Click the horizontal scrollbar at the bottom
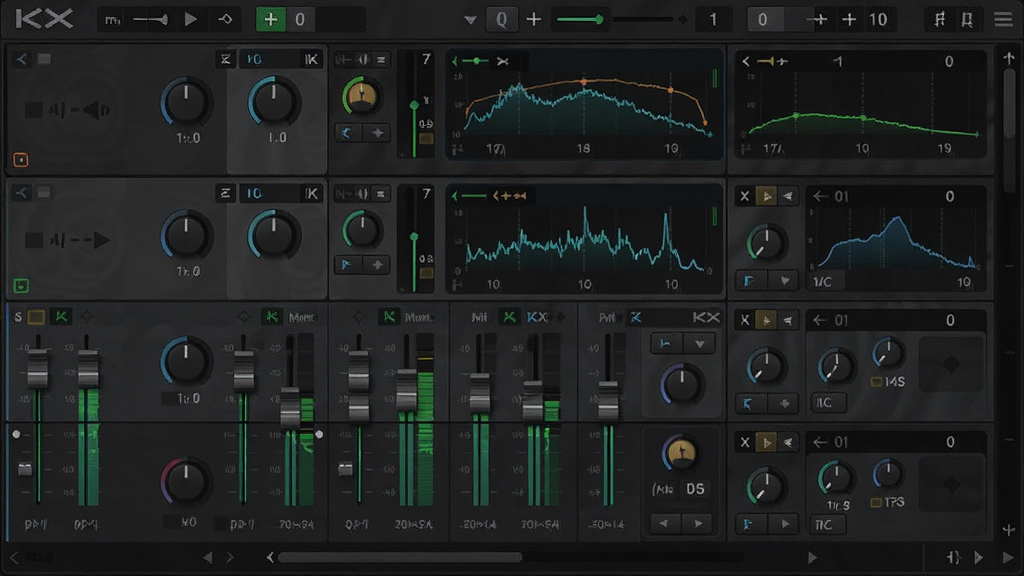1024x576 pixels. click(x=400, y=558)
